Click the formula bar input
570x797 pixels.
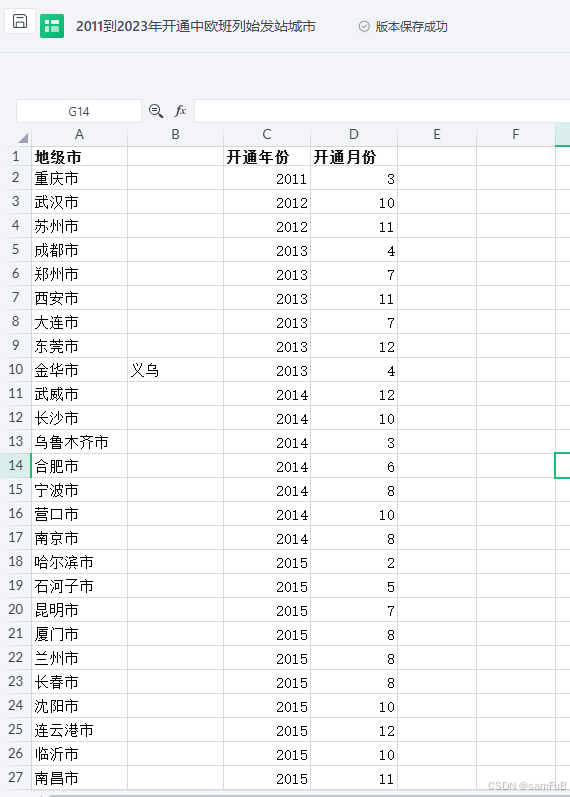click(382, 111)
